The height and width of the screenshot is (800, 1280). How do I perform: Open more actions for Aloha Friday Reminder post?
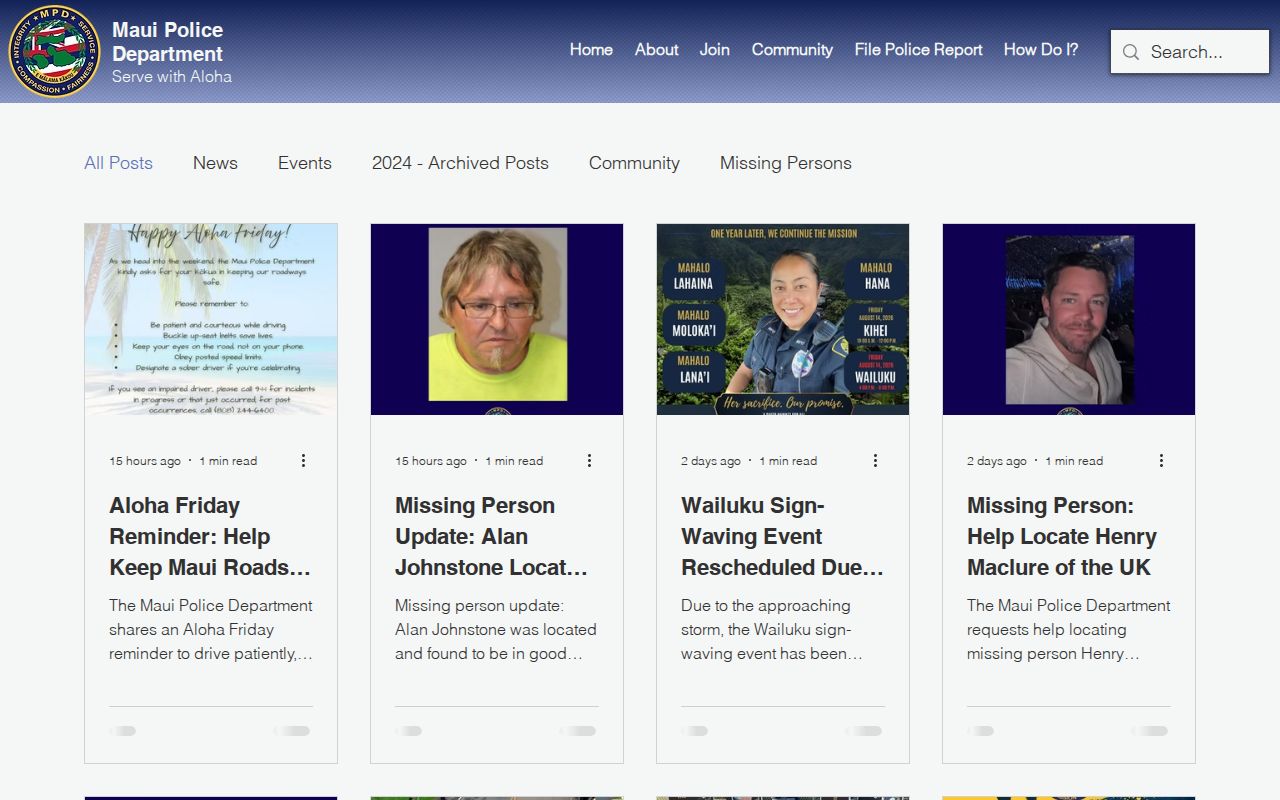pyautogui.click(x=303, y=460)
